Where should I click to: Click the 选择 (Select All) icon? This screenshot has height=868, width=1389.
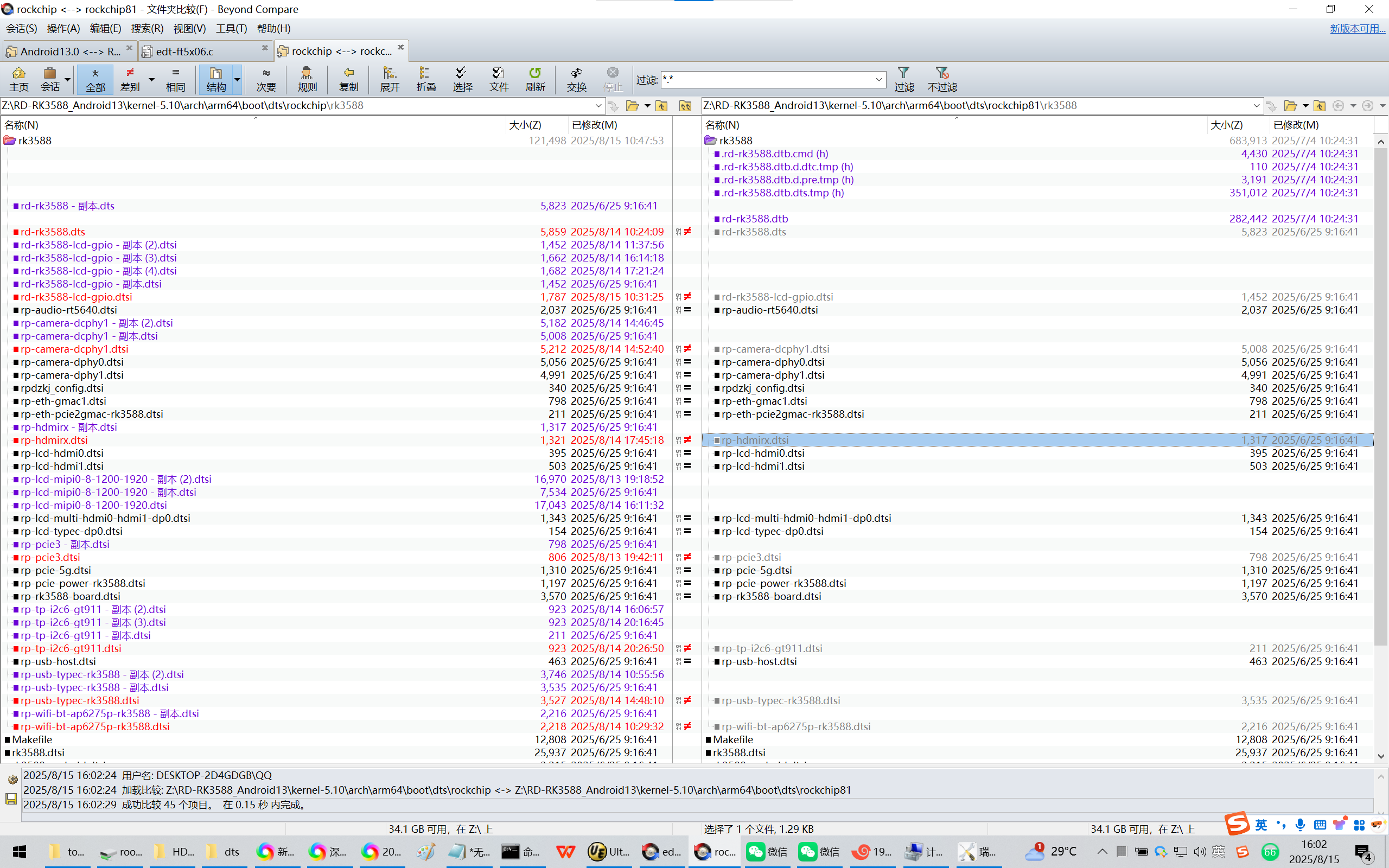pos(462,79)
